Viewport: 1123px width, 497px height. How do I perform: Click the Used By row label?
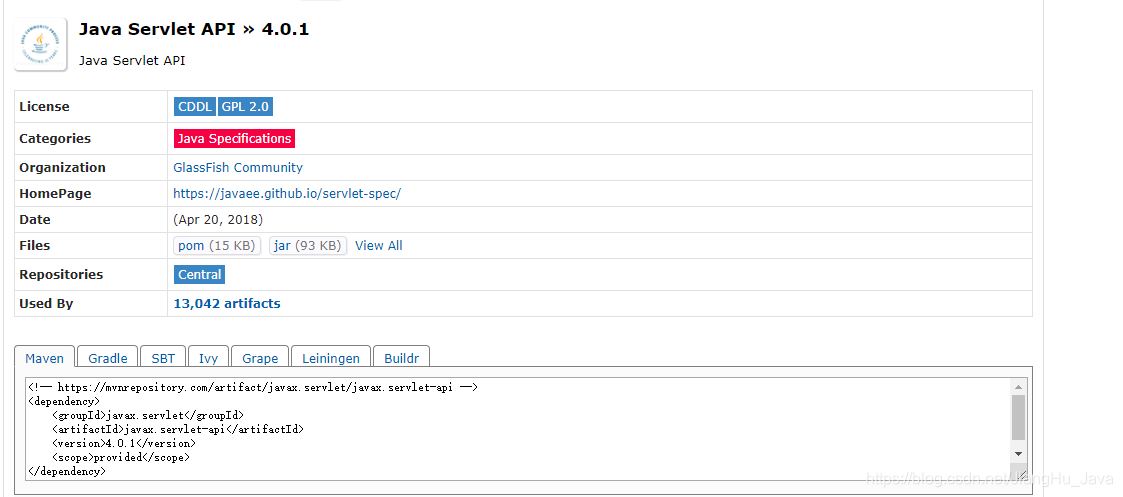[x=46, y=304]
